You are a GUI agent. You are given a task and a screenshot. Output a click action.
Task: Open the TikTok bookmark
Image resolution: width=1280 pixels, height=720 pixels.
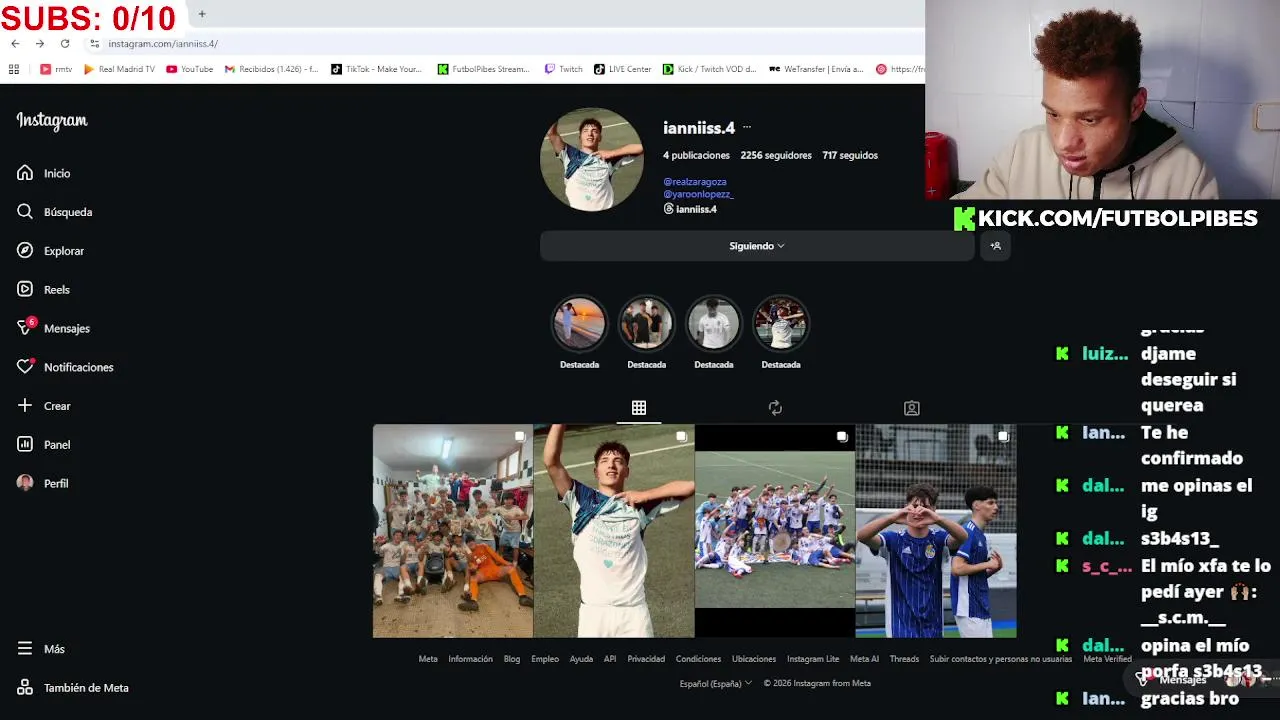(x=377, y=69)
